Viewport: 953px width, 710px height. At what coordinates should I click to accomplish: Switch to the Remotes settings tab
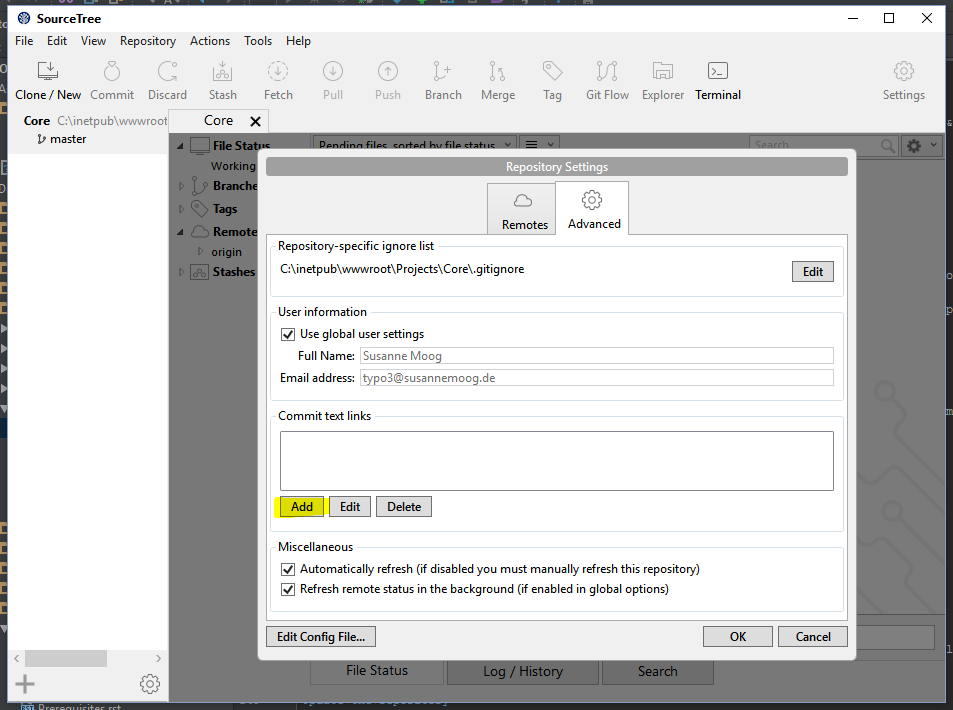point(521,209)
